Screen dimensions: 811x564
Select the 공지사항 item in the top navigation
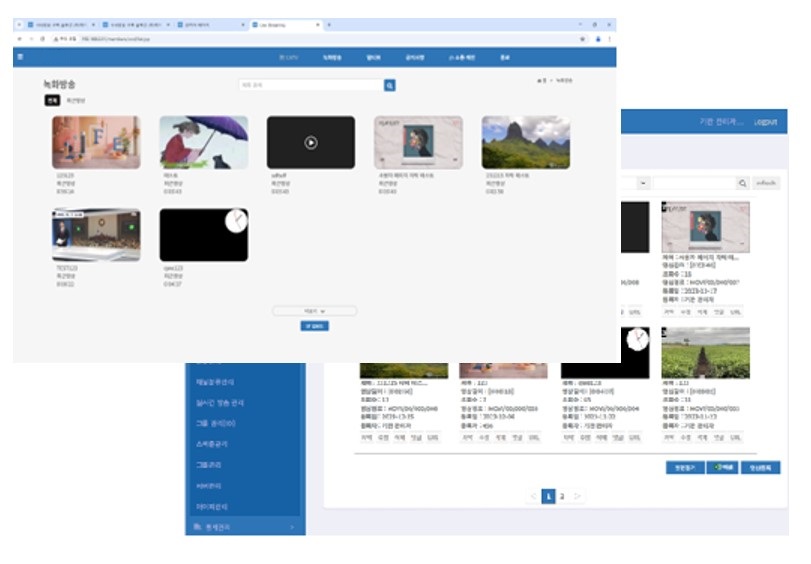[x=415, y=57]
